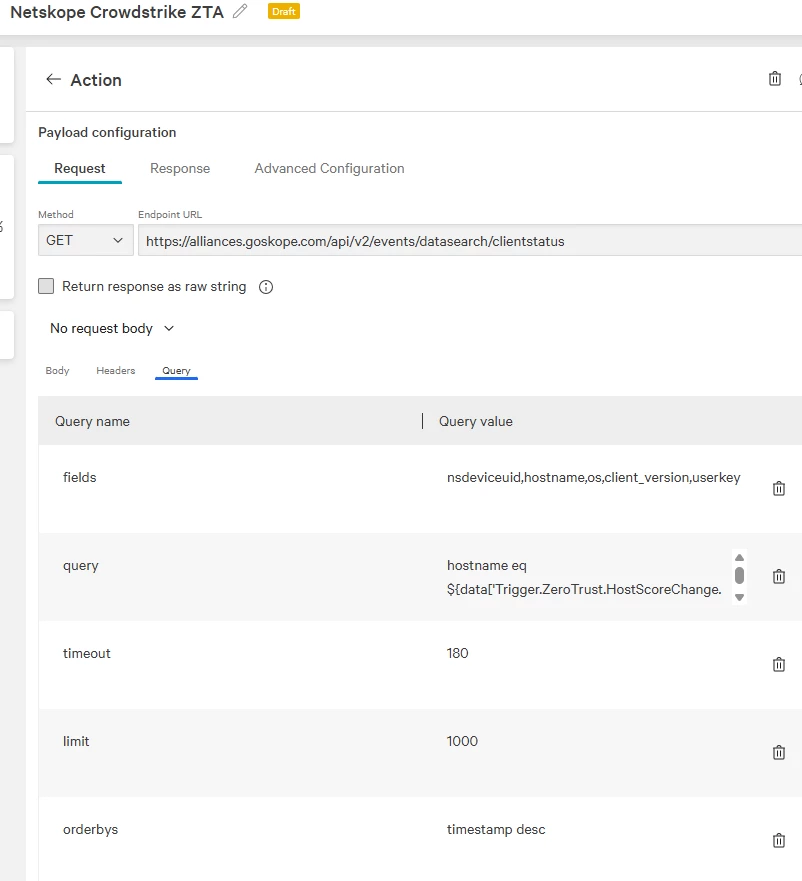
Task: Switch to the Request tab
Action: pyautogui.click(x=80, y=169)
